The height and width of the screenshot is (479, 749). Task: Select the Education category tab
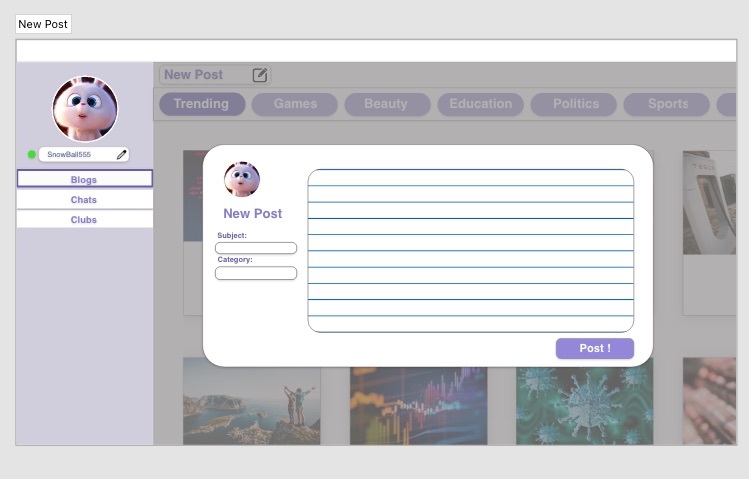pos(481,104)
